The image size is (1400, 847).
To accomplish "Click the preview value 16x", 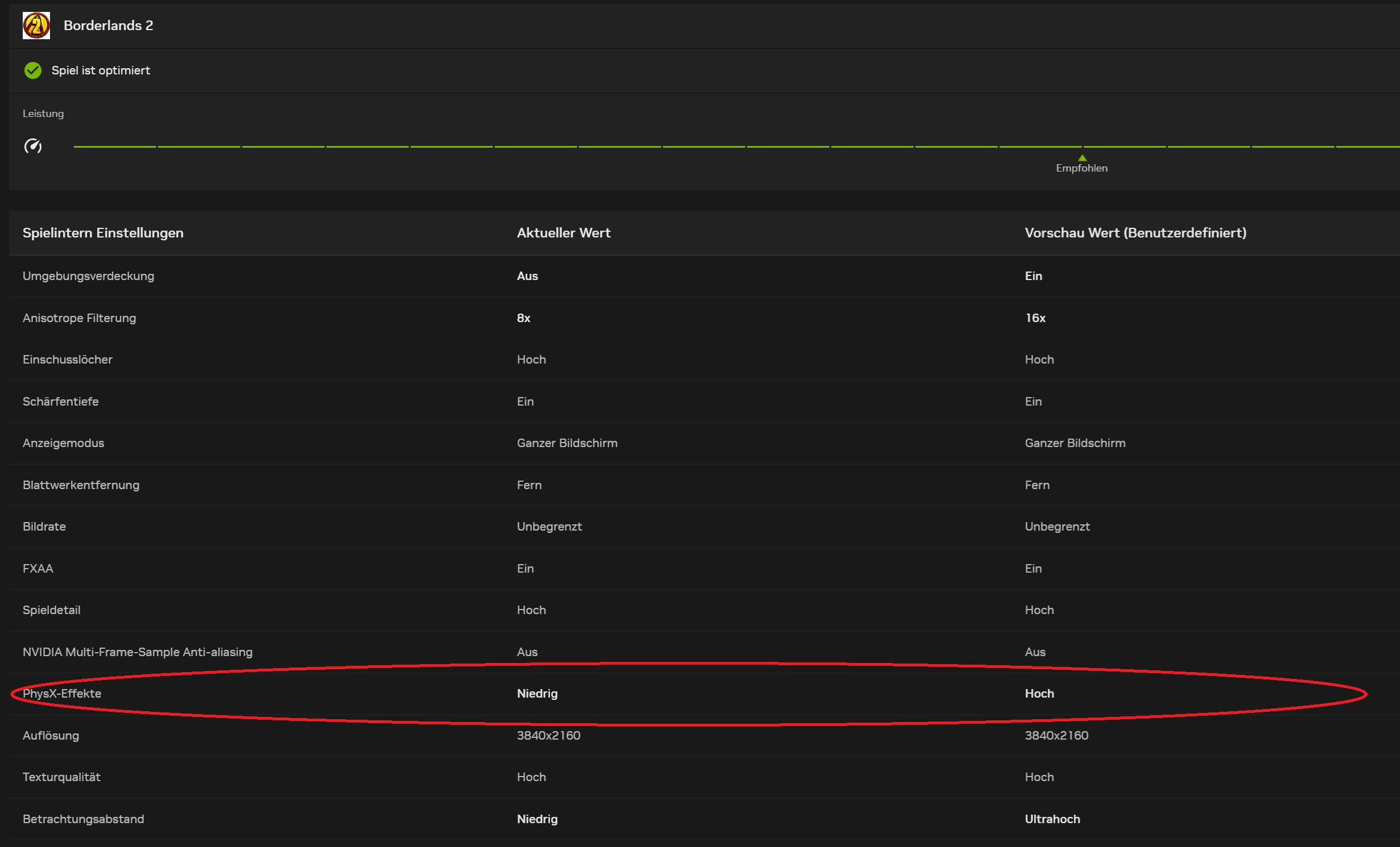I will (x=1035, y=318).
